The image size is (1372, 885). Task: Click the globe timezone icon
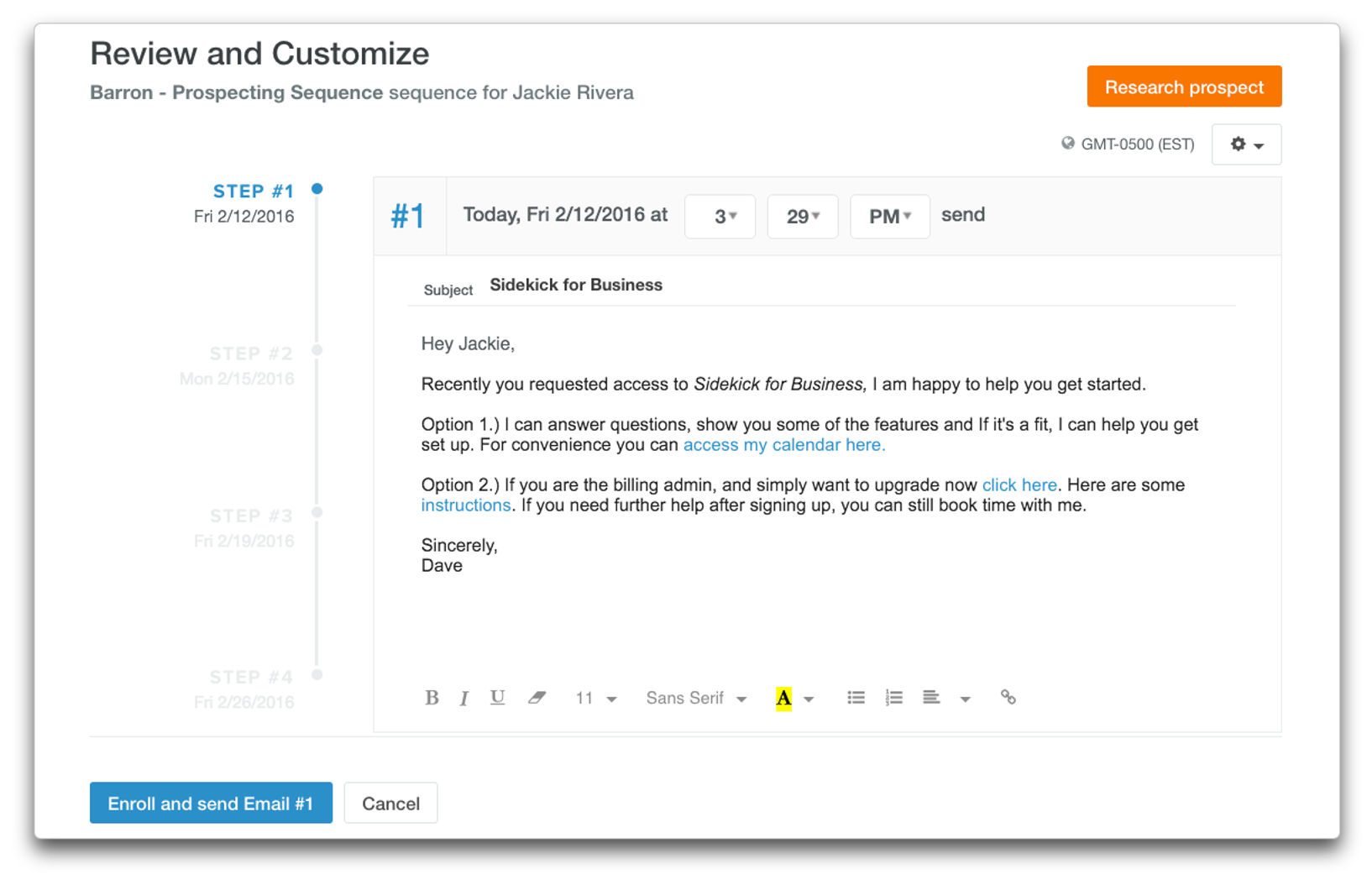1067,144
